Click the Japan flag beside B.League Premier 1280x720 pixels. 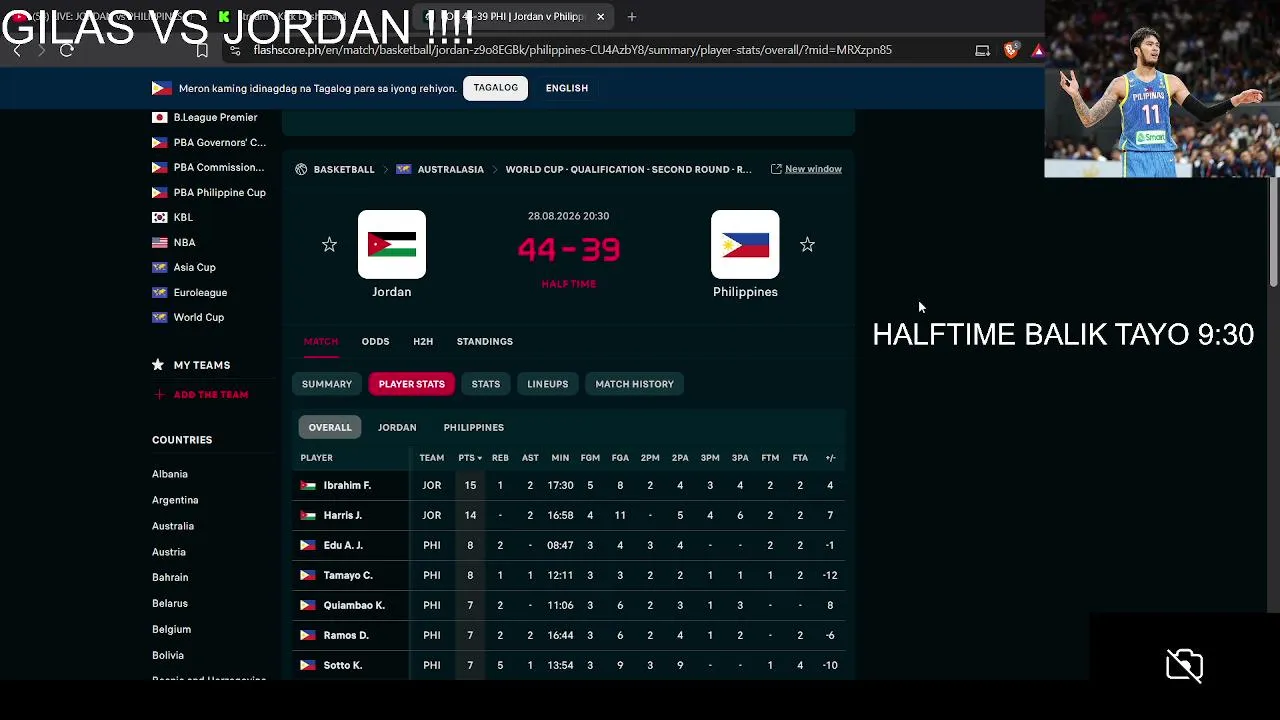coord(159,117)
